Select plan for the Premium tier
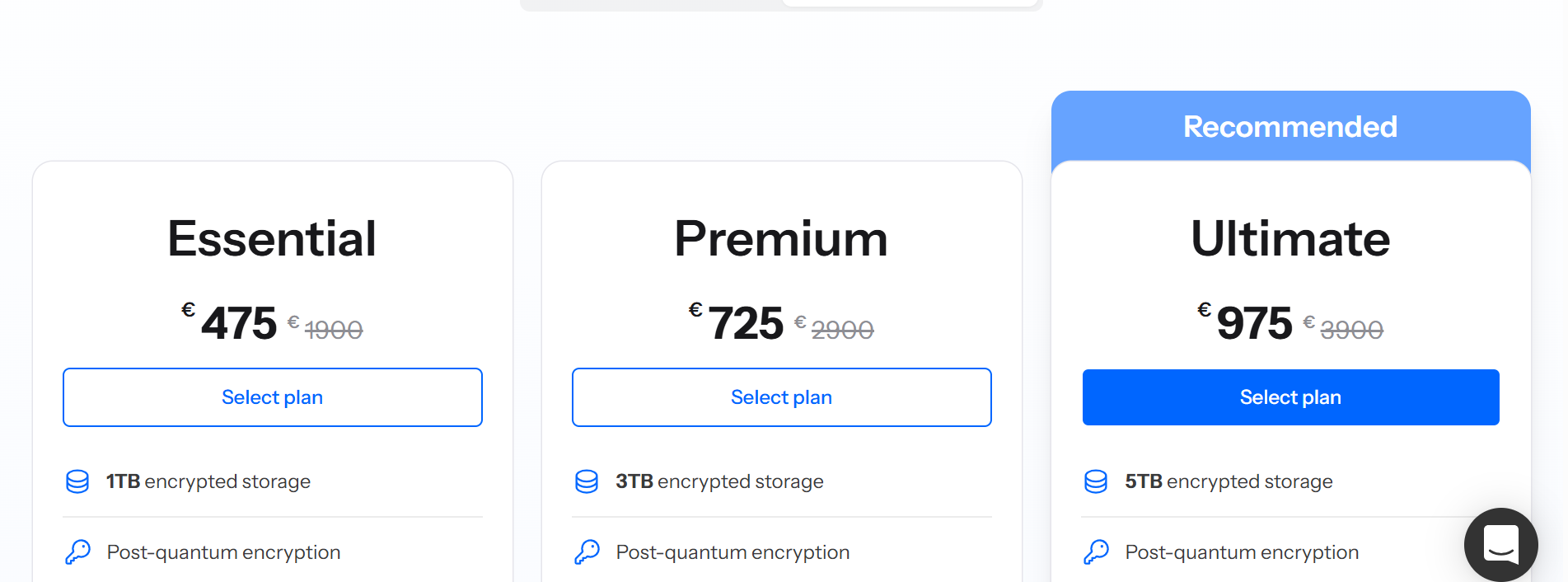Viewport: 1568px width, 582px height. point(781,397)
